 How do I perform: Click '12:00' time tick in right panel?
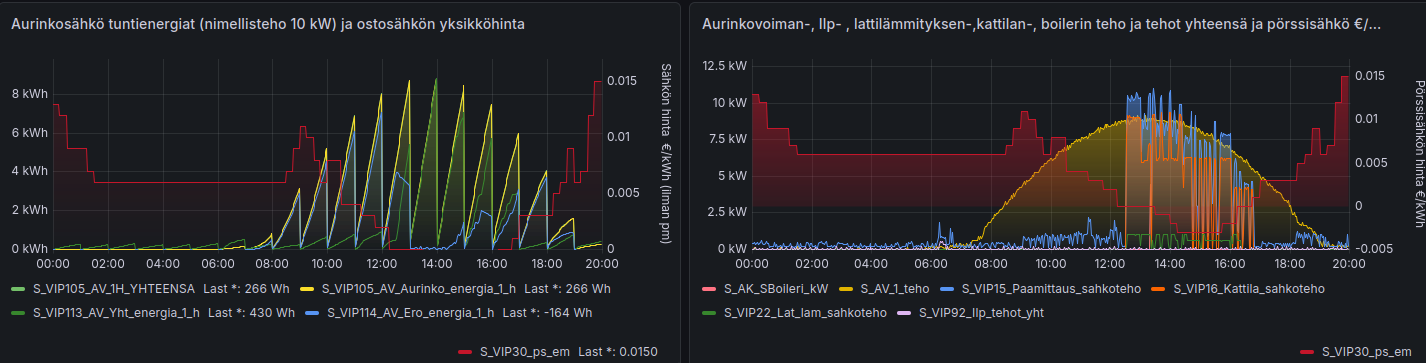pos(1109,264)
